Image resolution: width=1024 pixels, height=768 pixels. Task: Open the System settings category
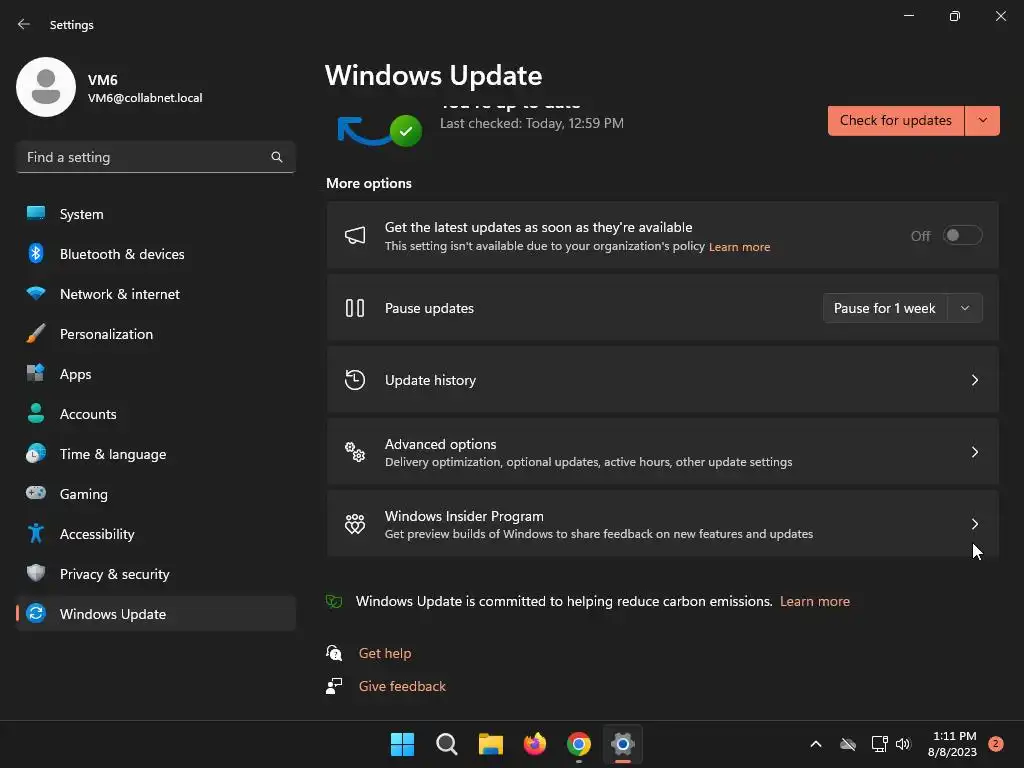[x=155, y=214]
